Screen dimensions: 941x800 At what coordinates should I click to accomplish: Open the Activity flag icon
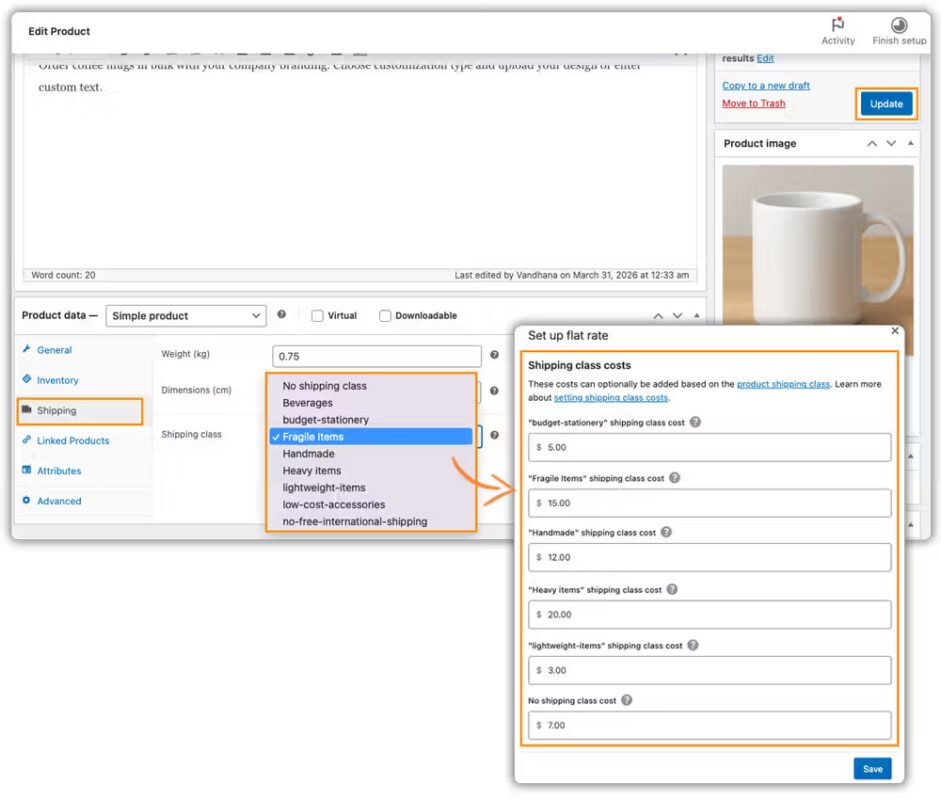pos(838,25)
